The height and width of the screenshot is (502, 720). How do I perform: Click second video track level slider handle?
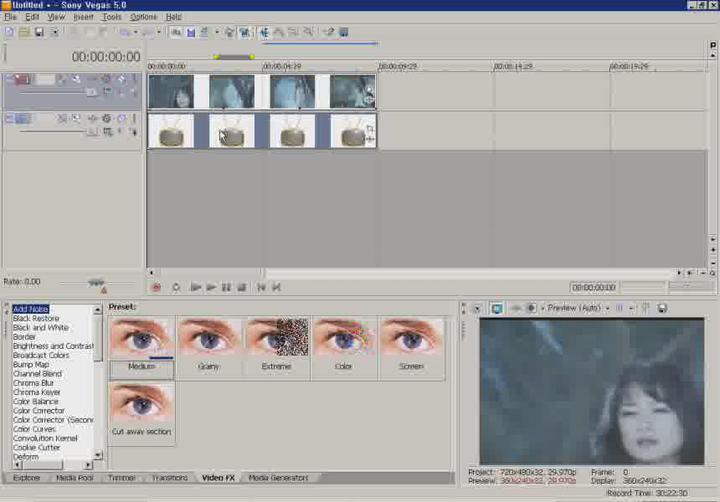(x=91, y=132)
